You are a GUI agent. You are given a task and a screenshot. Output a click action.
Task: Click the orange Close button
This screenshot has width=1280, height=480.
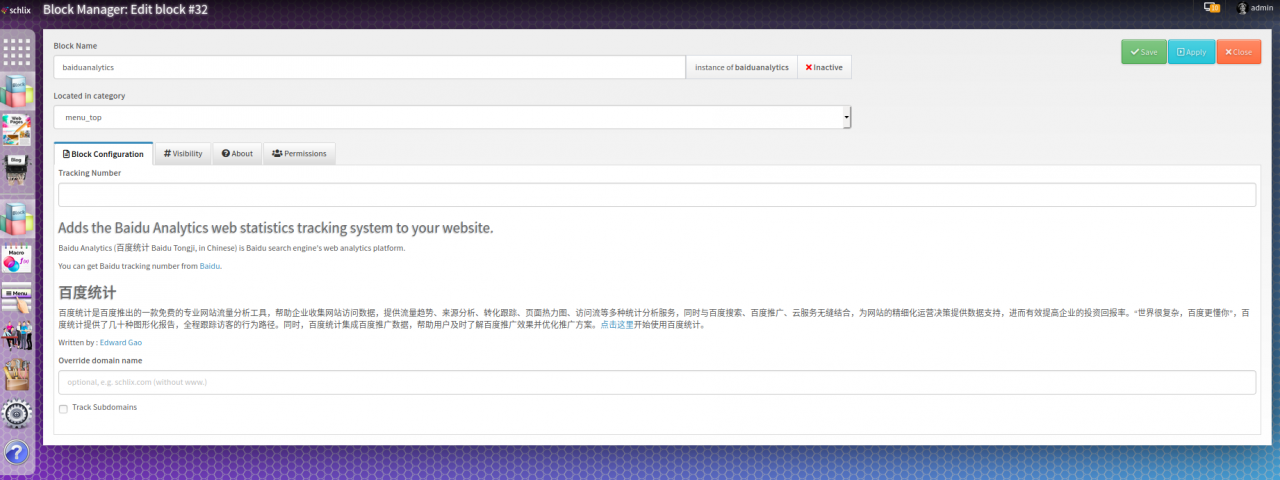[x=1239, y=52]
